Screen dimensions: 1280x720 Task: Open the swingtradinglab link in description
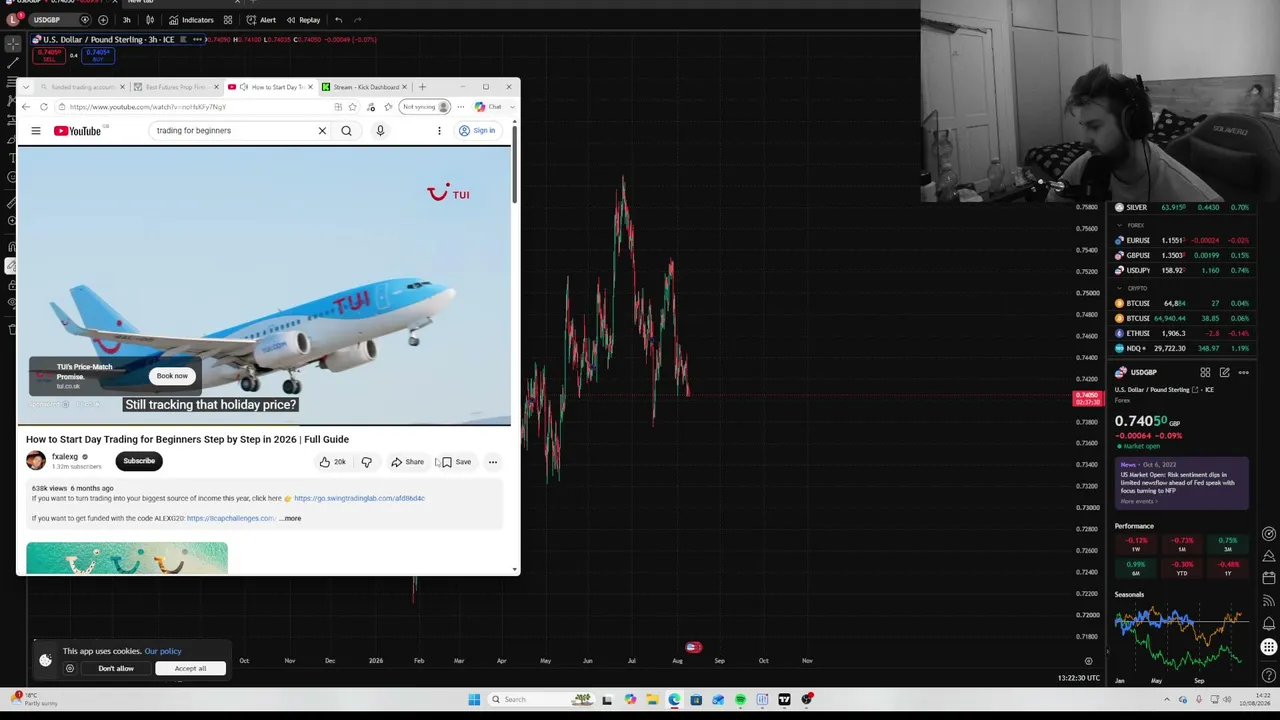click(x=359, y=498)
